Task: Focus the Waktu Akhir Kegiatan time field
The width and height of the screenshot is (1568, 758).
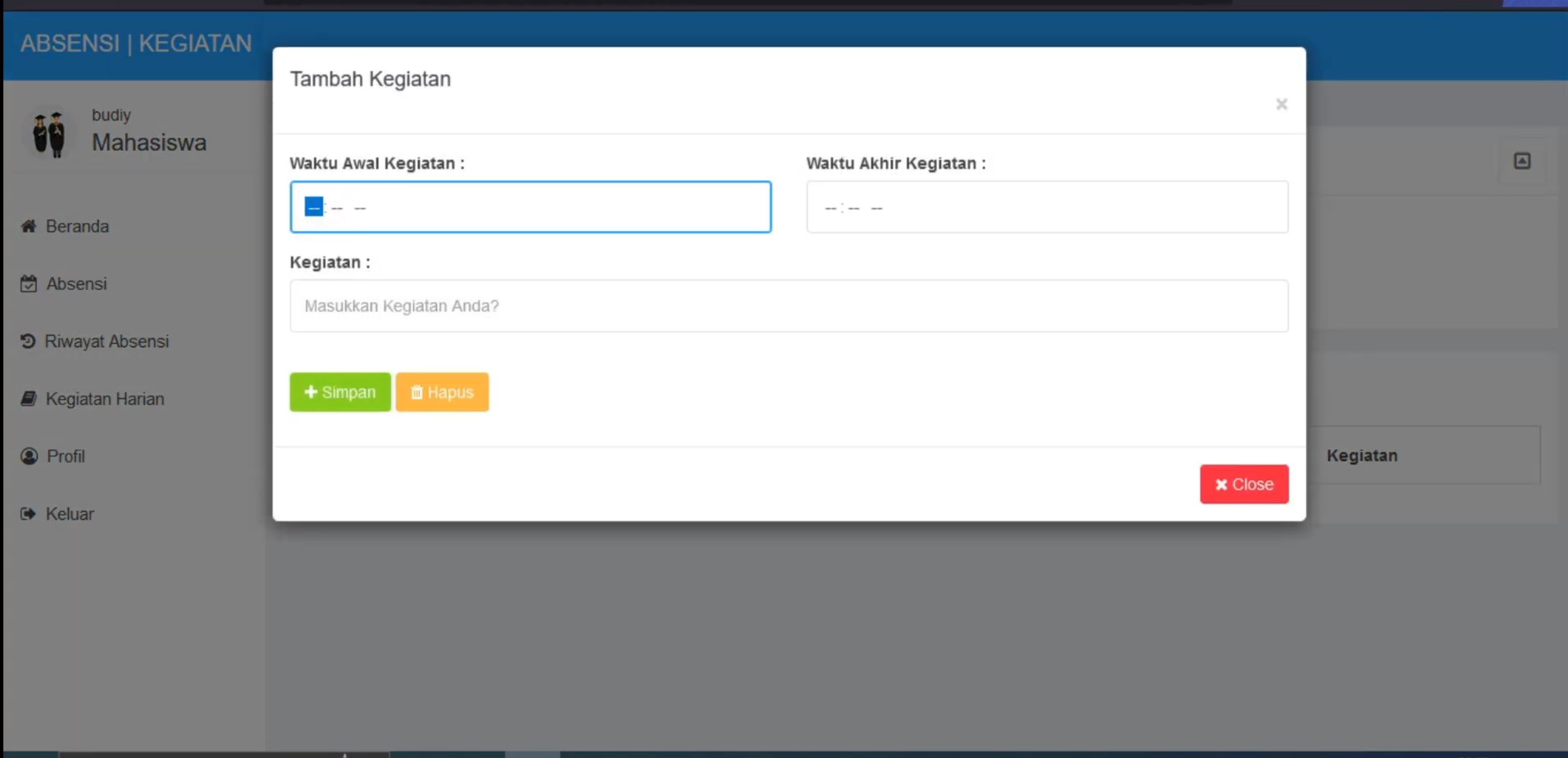Action: [x=1047, y=207]
